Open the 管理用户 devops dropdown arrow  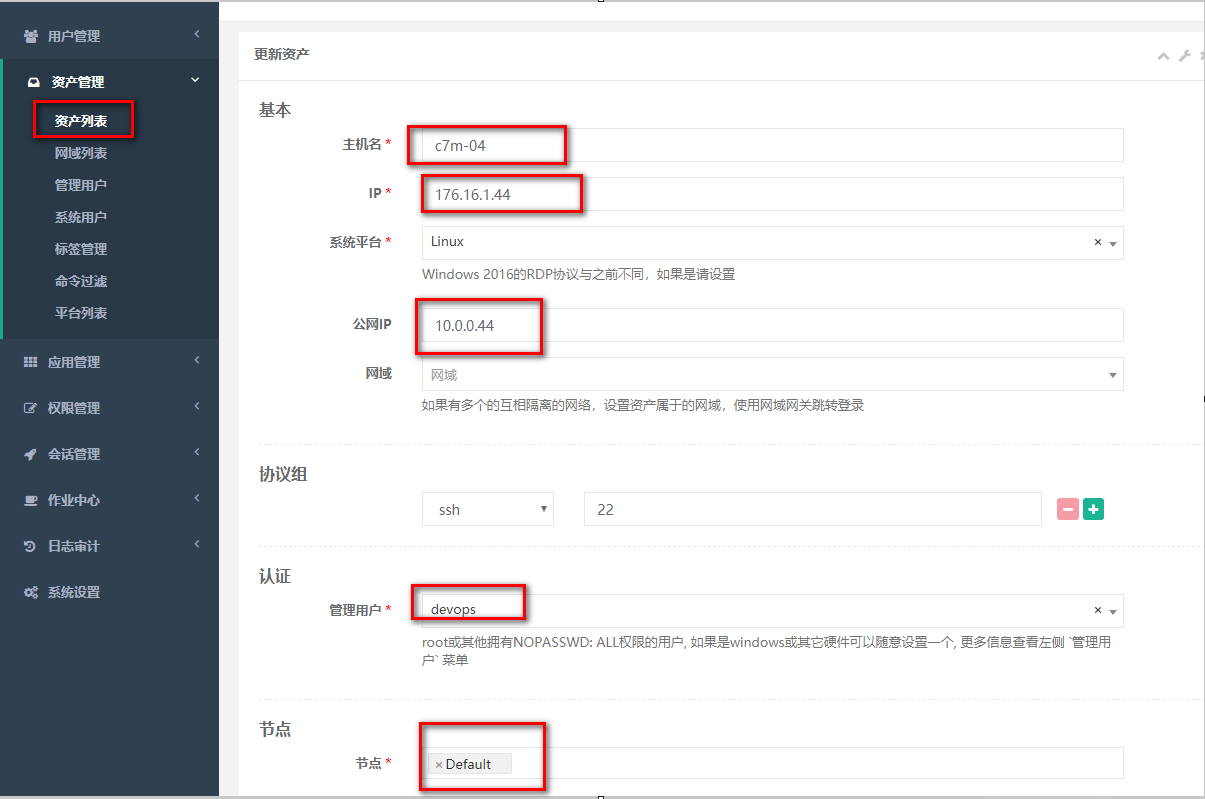click(x=1113, y=610)
